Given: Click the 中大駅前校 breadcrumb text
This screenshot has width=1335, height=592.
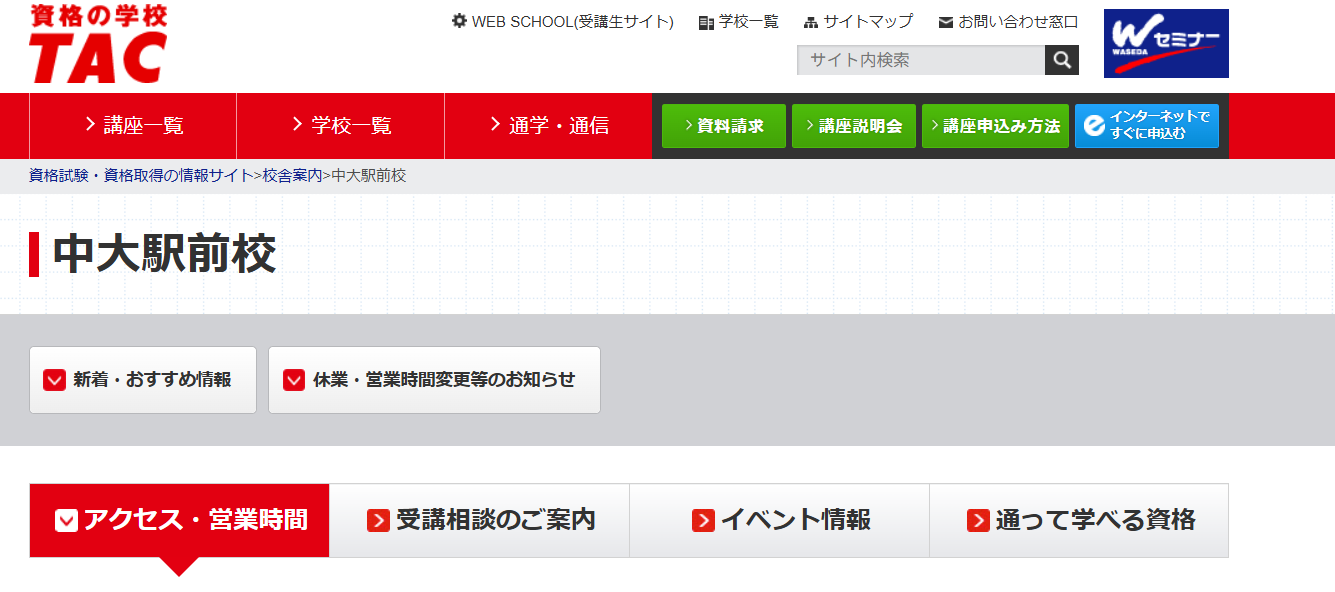Looking at the screenshot, I should 368,175.
